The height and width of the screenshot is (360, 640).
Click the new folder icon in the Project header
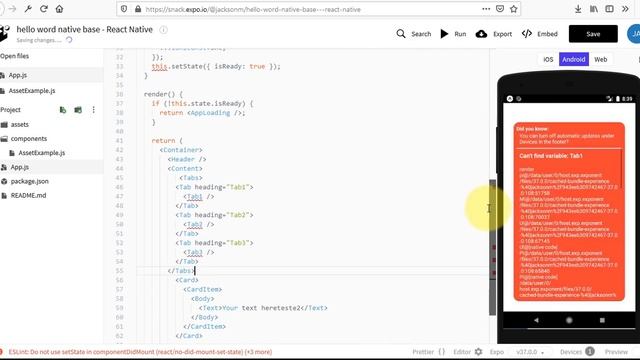[x=78, y=110]
